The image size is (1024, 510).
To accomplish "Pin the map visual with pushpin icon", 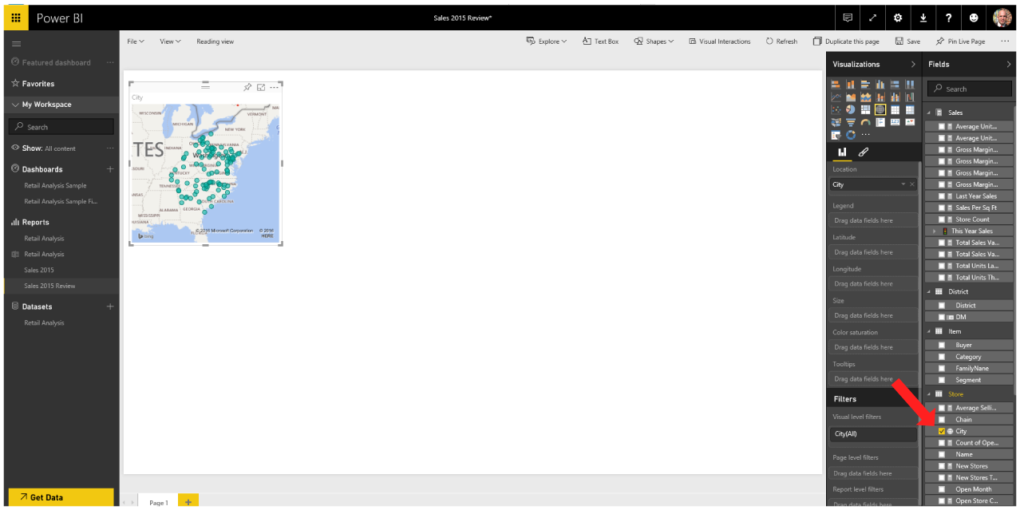I will tap(248, 87).
